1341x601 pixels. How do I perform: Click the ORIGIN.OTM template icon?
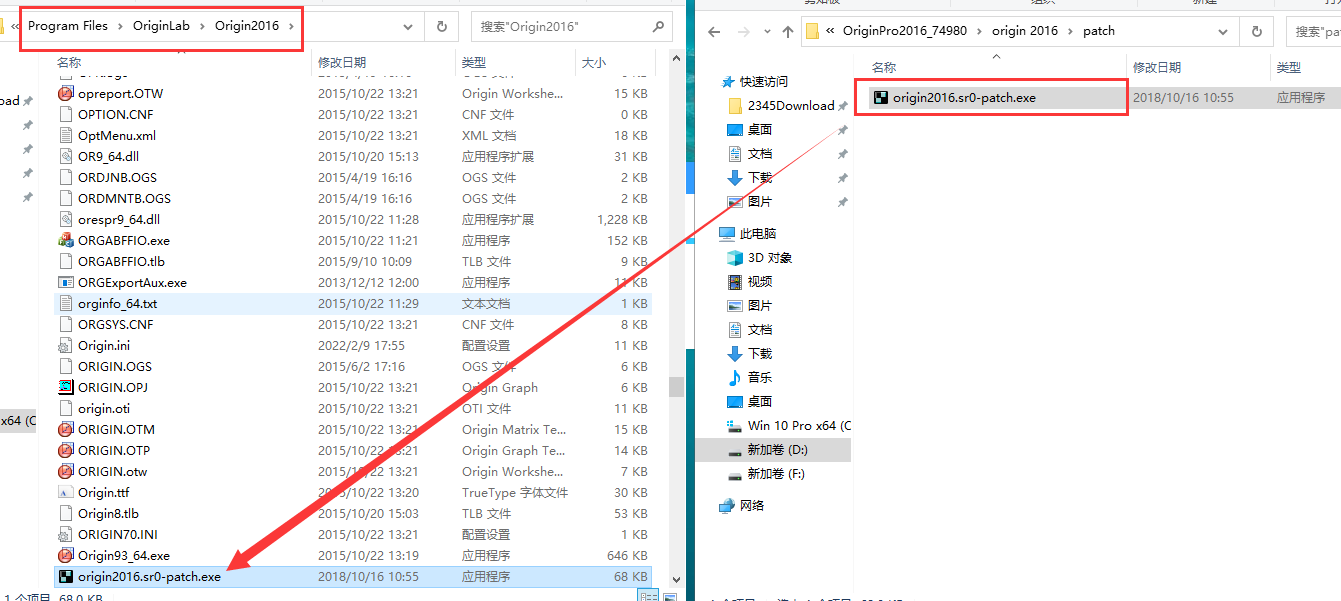[x=66, y=429]
